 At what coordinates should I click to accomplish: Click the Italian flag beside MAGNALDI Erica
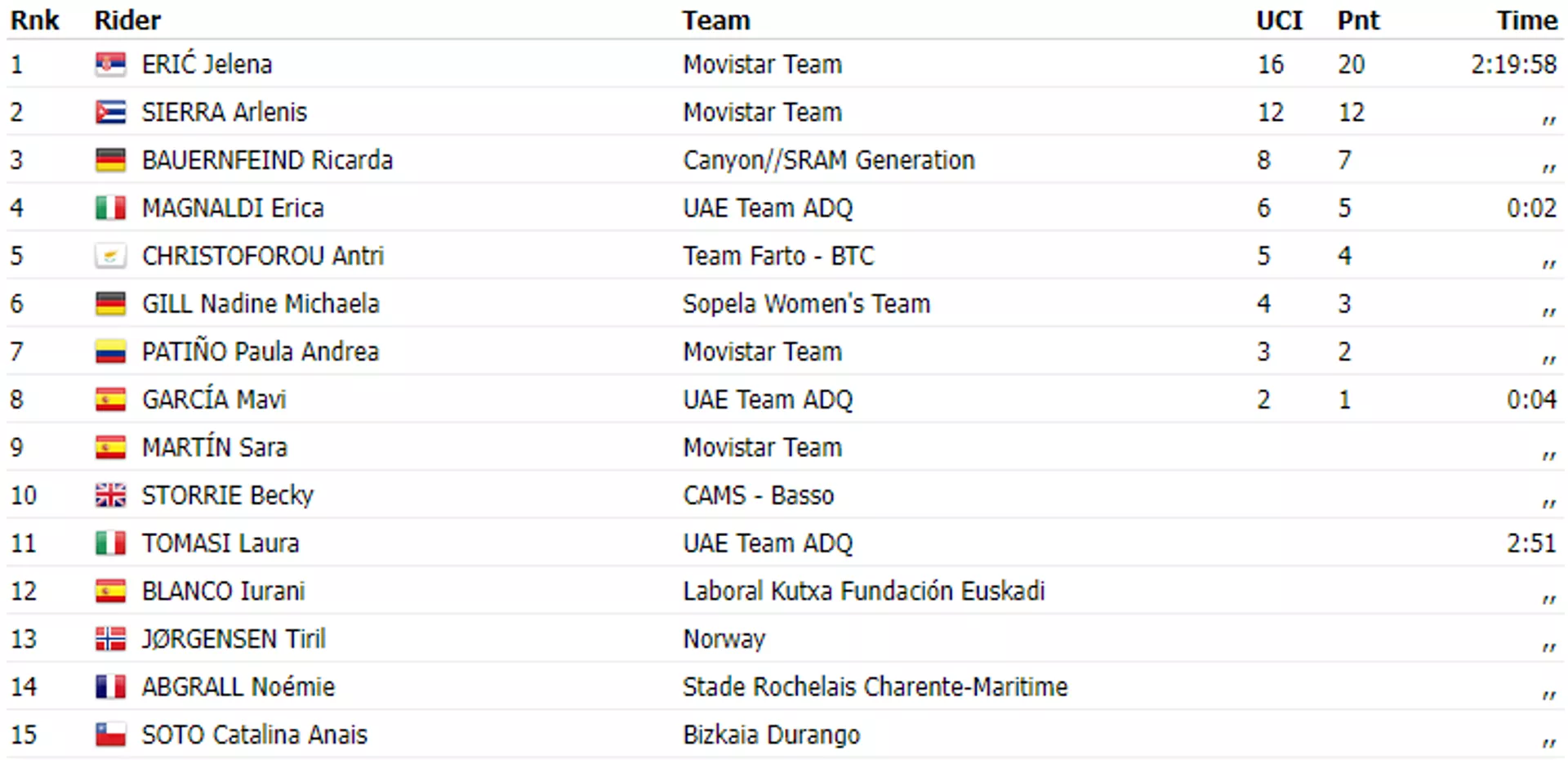[110, 208]
